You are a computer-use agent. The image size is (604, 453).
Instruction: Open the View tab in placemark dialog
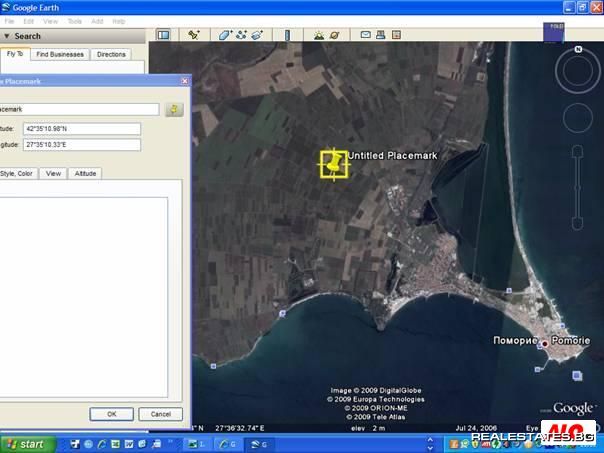53,173
